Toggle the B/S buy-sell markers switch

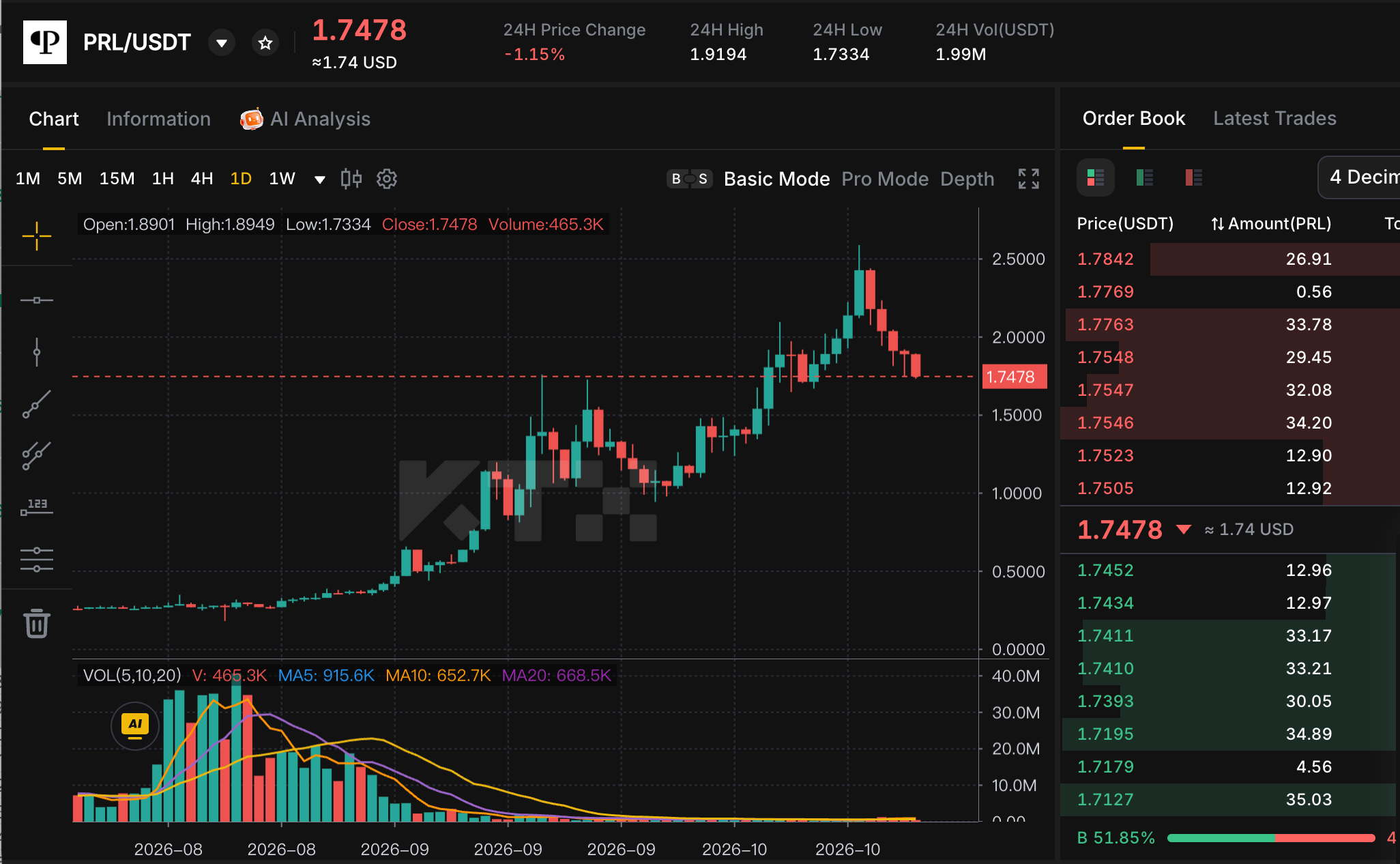tap(690, 179)
